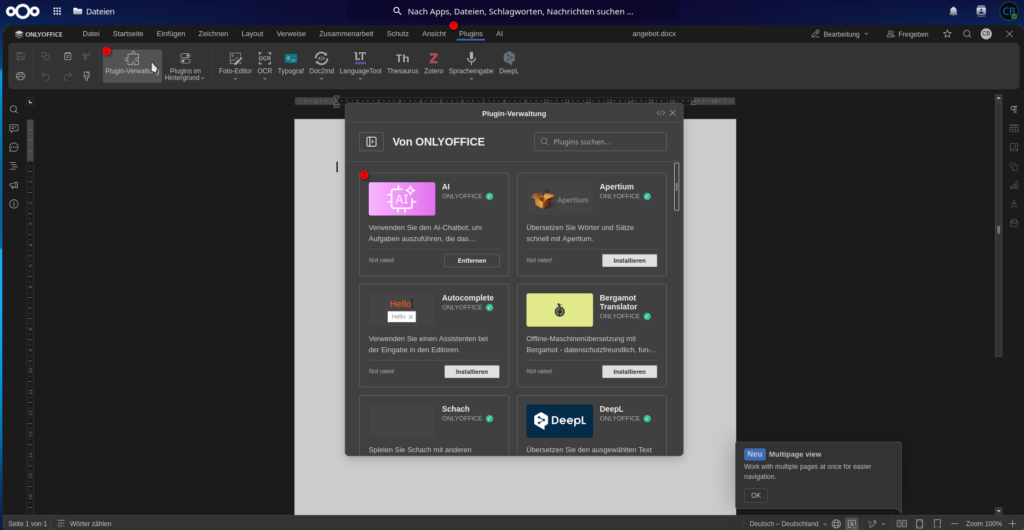
Task: Open the feedback megaphone icon
Action: [x=14, y=185]
